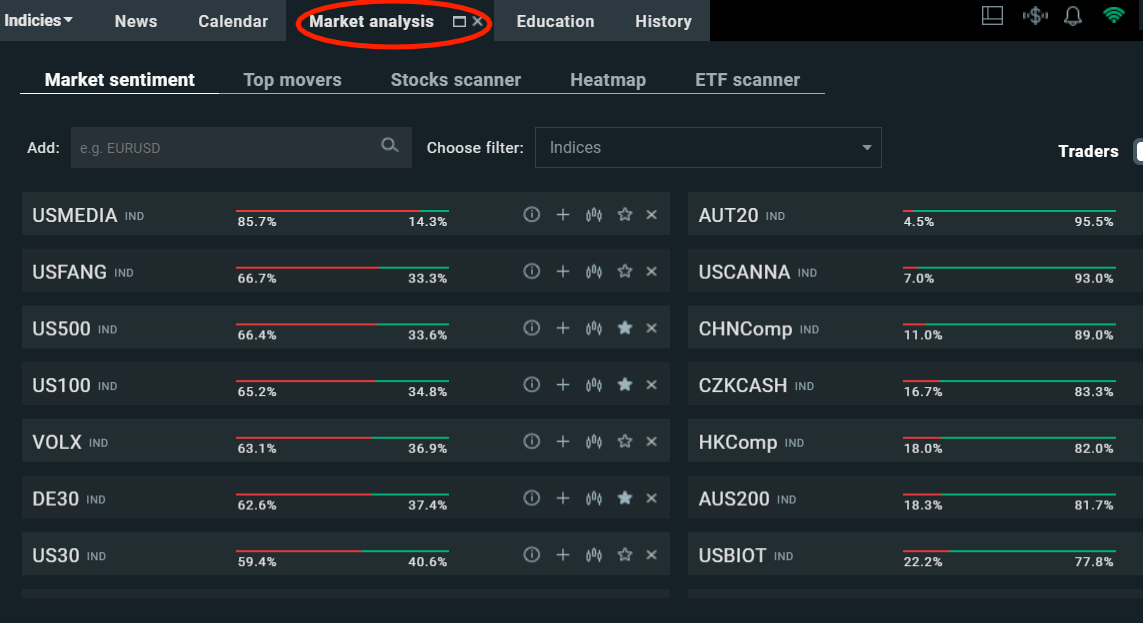Add USMEDIA to favorites via star
The height and width of the screenshot is (623, 1143).
coord(625,214)
